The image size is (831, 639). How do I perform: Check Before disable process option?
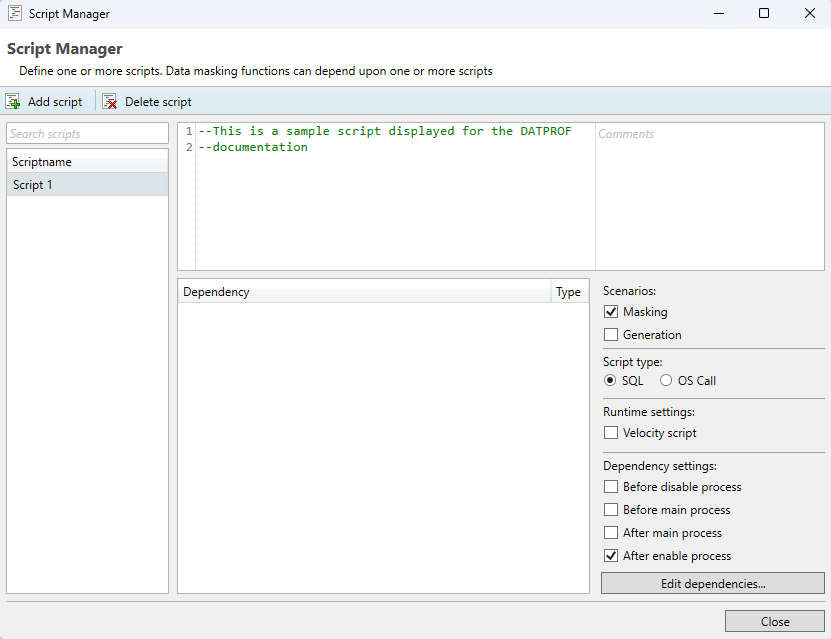click(x=611, y=487)
